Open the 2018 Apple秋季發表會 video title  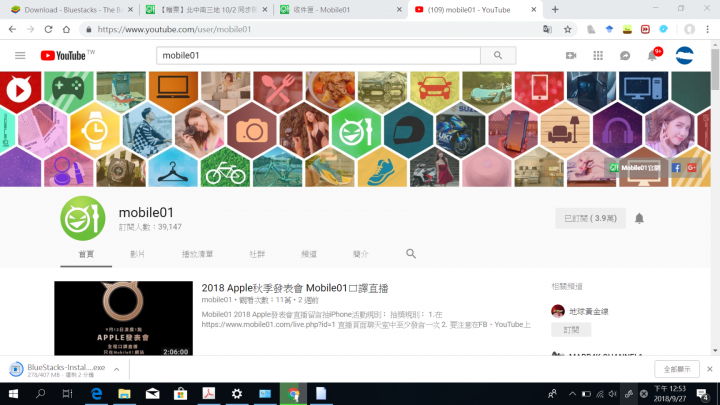(x=295, y=288)
